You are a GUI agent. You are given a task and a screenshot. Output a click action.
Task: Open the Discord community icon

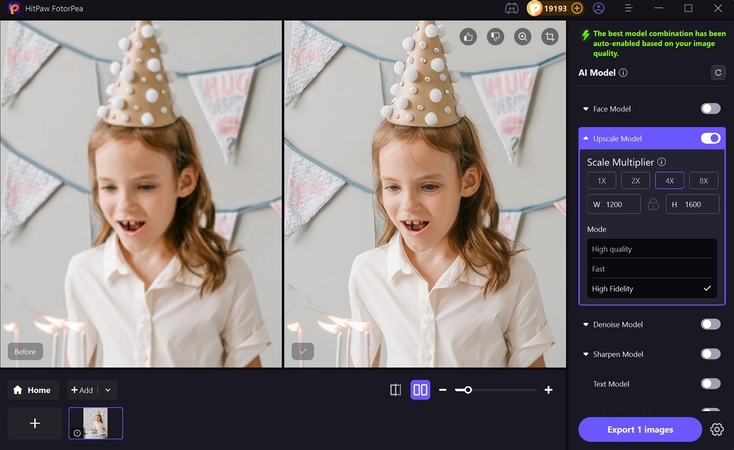coord(513,8)
